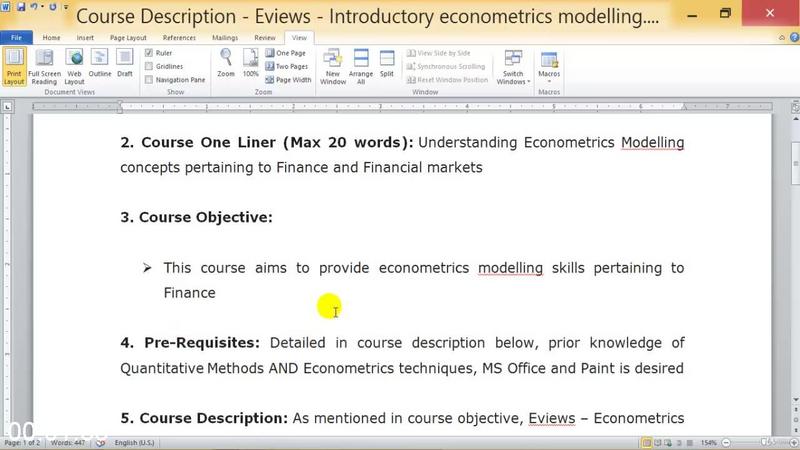Click Reset Window Position
The width and height of the screenshot is (800, 450).
447,80
